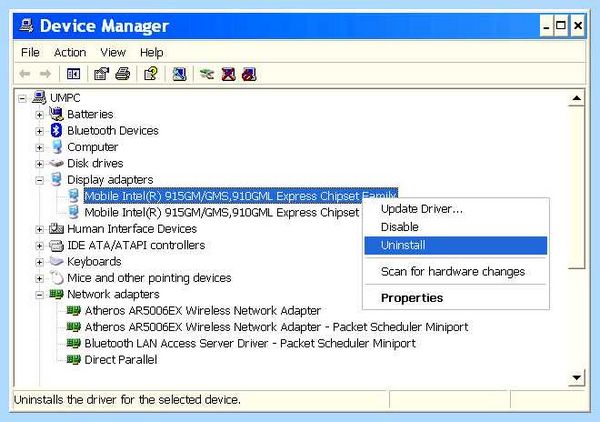
Task: Select Atheros AR5006EX Wireless Network Adapter
Action: 202,311
